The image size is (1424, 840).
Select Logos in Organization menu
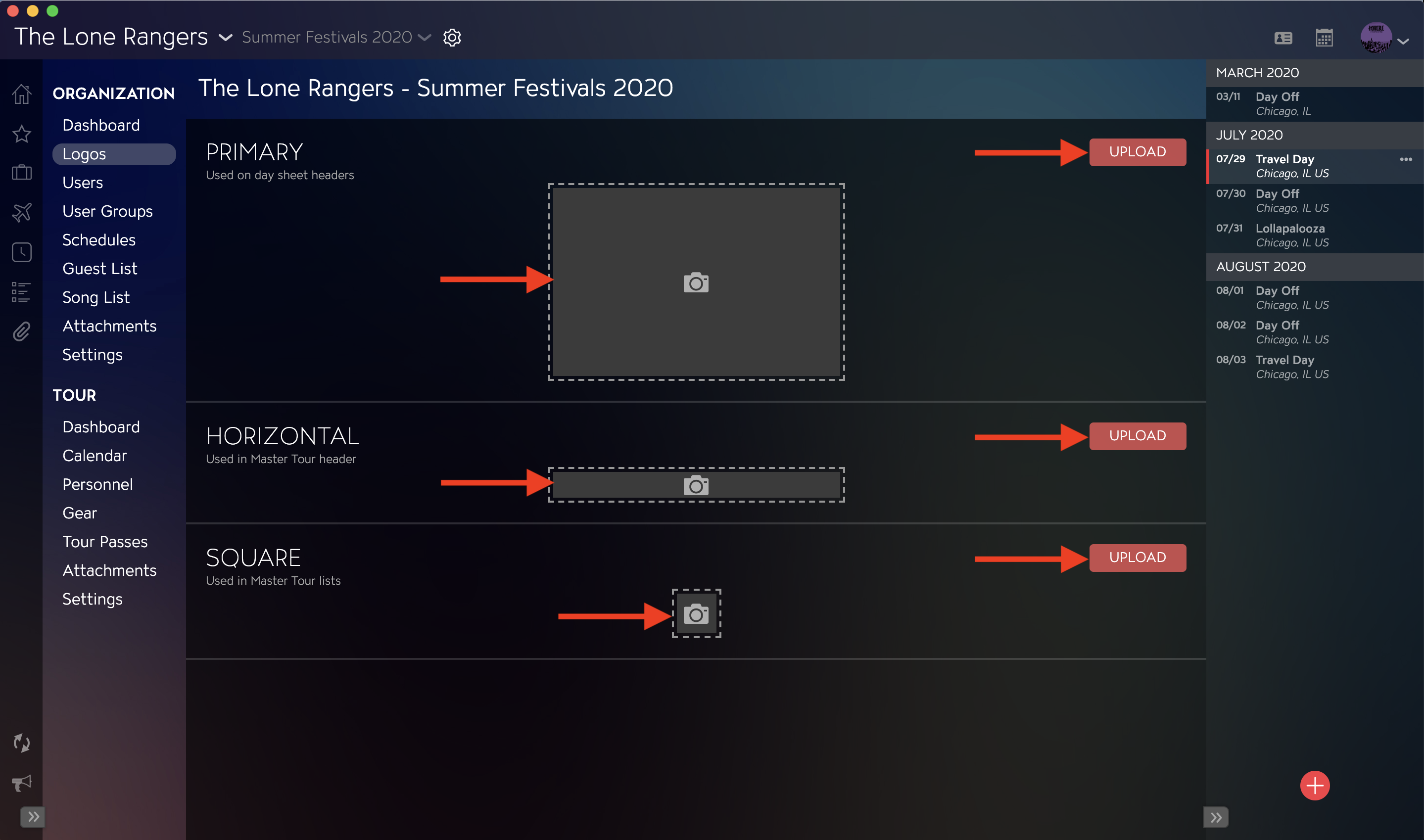pos(114,154)
